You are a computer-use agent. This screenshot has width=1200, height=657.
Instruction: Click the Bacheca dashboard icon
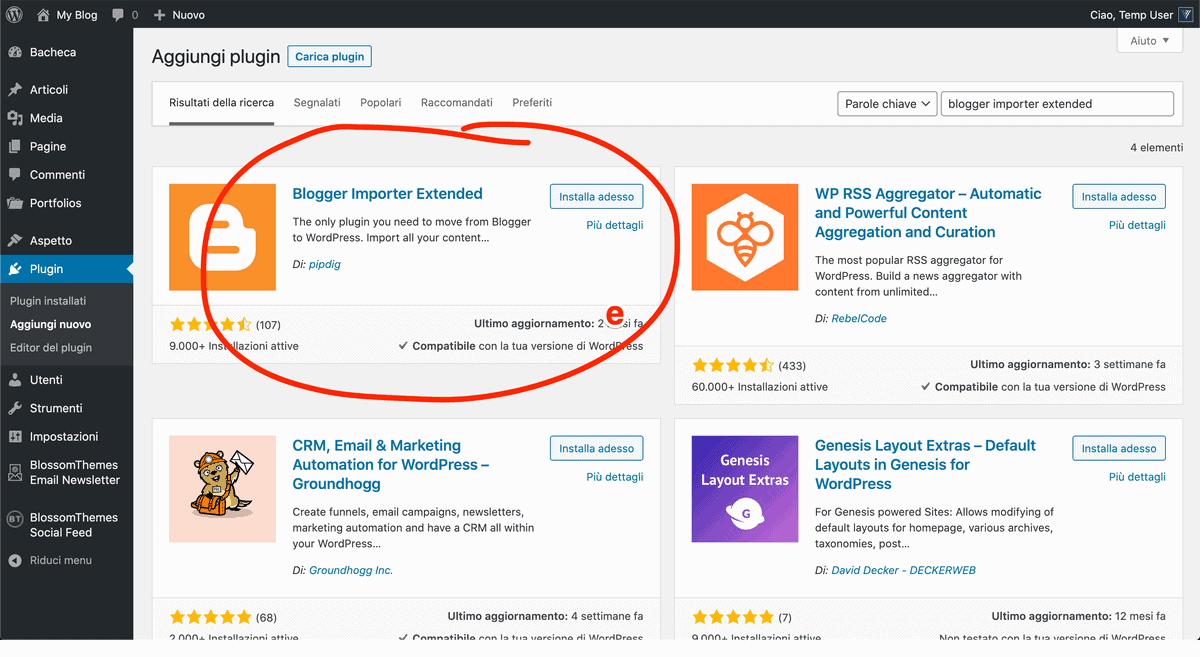point(15,52)
